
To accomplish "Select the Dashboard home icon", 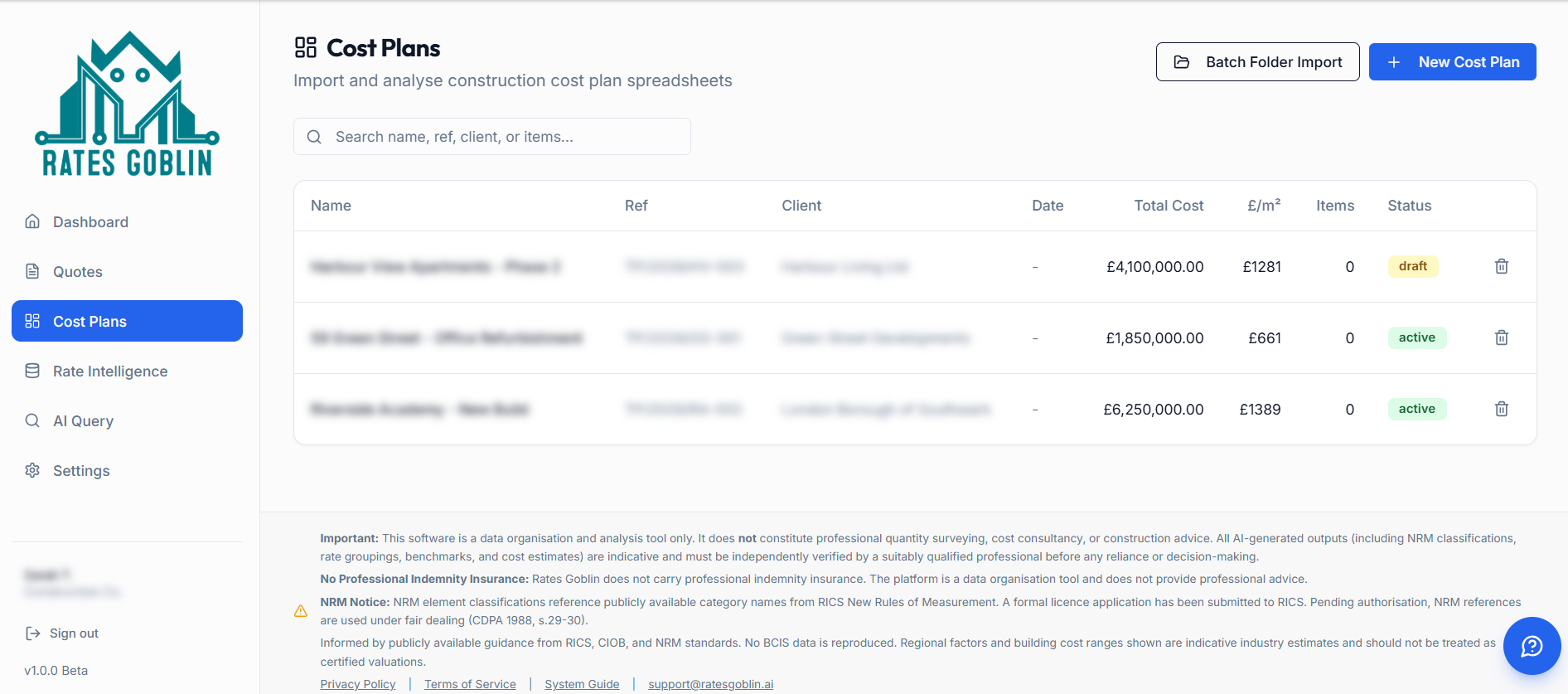I will tap(32, 221).
